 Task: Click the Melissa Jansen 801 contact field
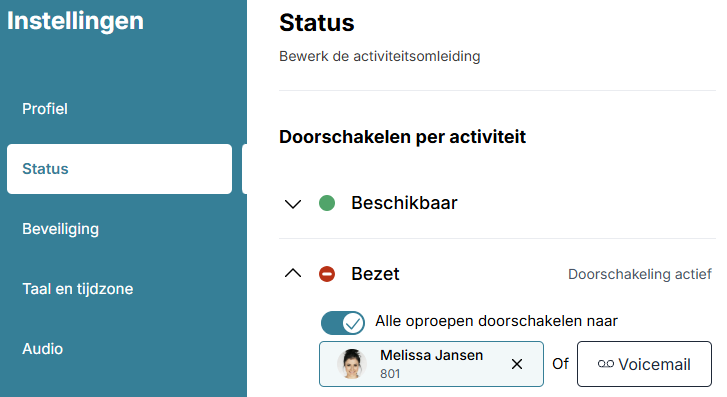click(x=431, y=364)
